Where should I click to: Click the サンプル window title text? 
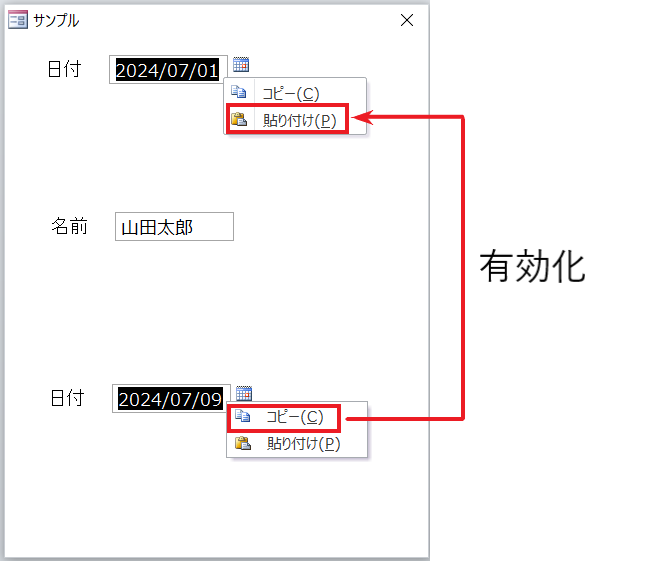[56, 20]
